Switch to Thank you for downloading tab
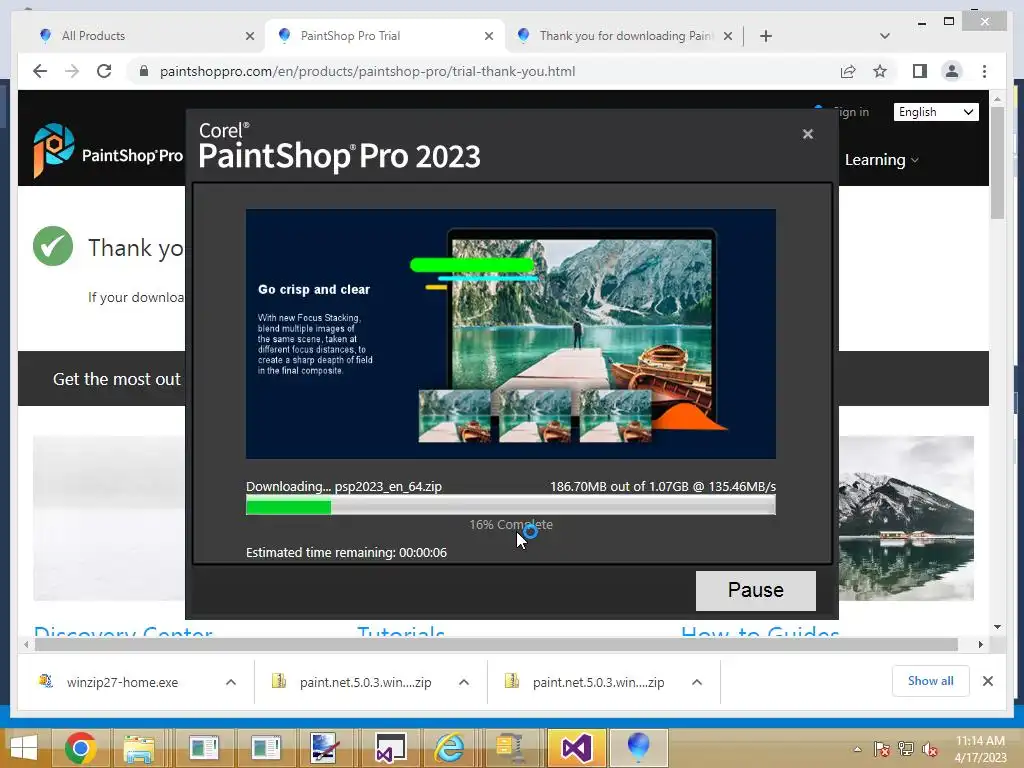Image resolution: width=1024 pixels, height=768 pixels. point(626,36)
